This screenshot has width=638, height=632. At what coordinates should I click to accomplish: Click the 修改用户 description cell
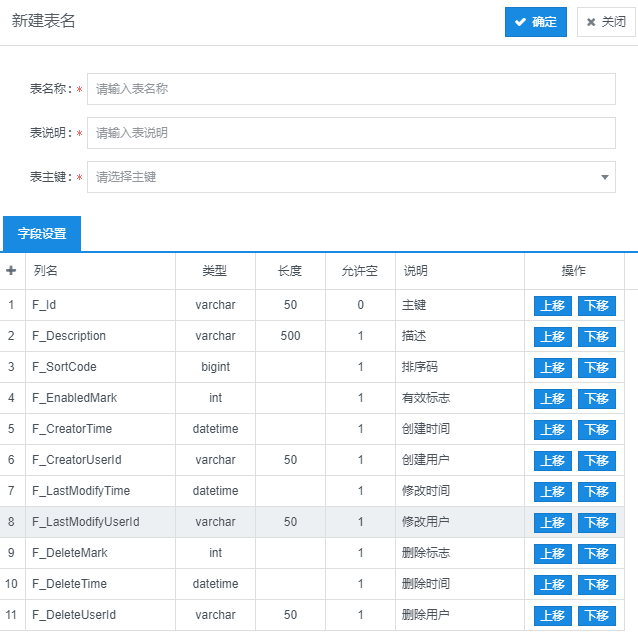pos(460,522)
